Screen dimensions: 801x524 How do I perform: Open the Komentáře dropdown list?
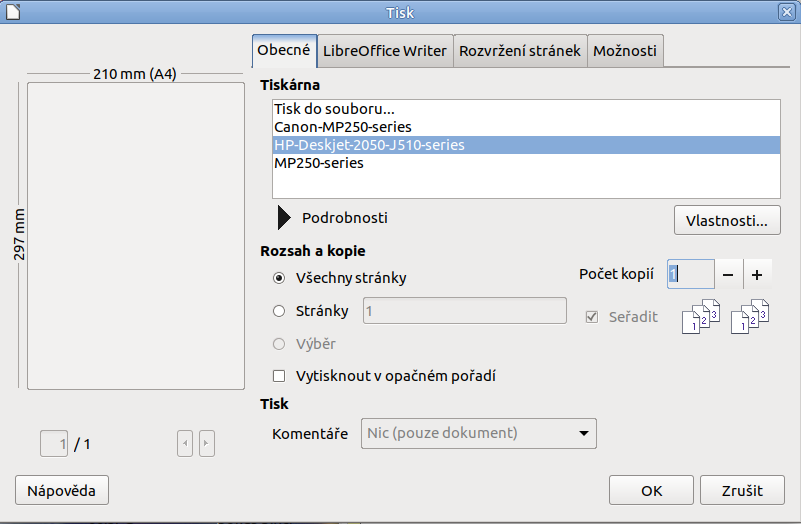478,433
